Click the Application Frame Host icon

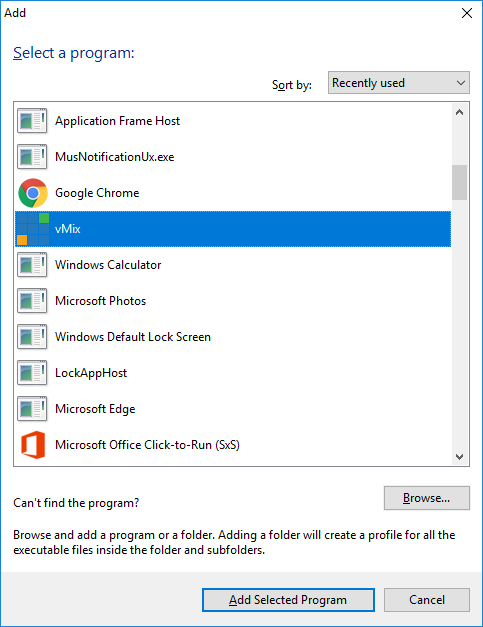pos(32,121)
